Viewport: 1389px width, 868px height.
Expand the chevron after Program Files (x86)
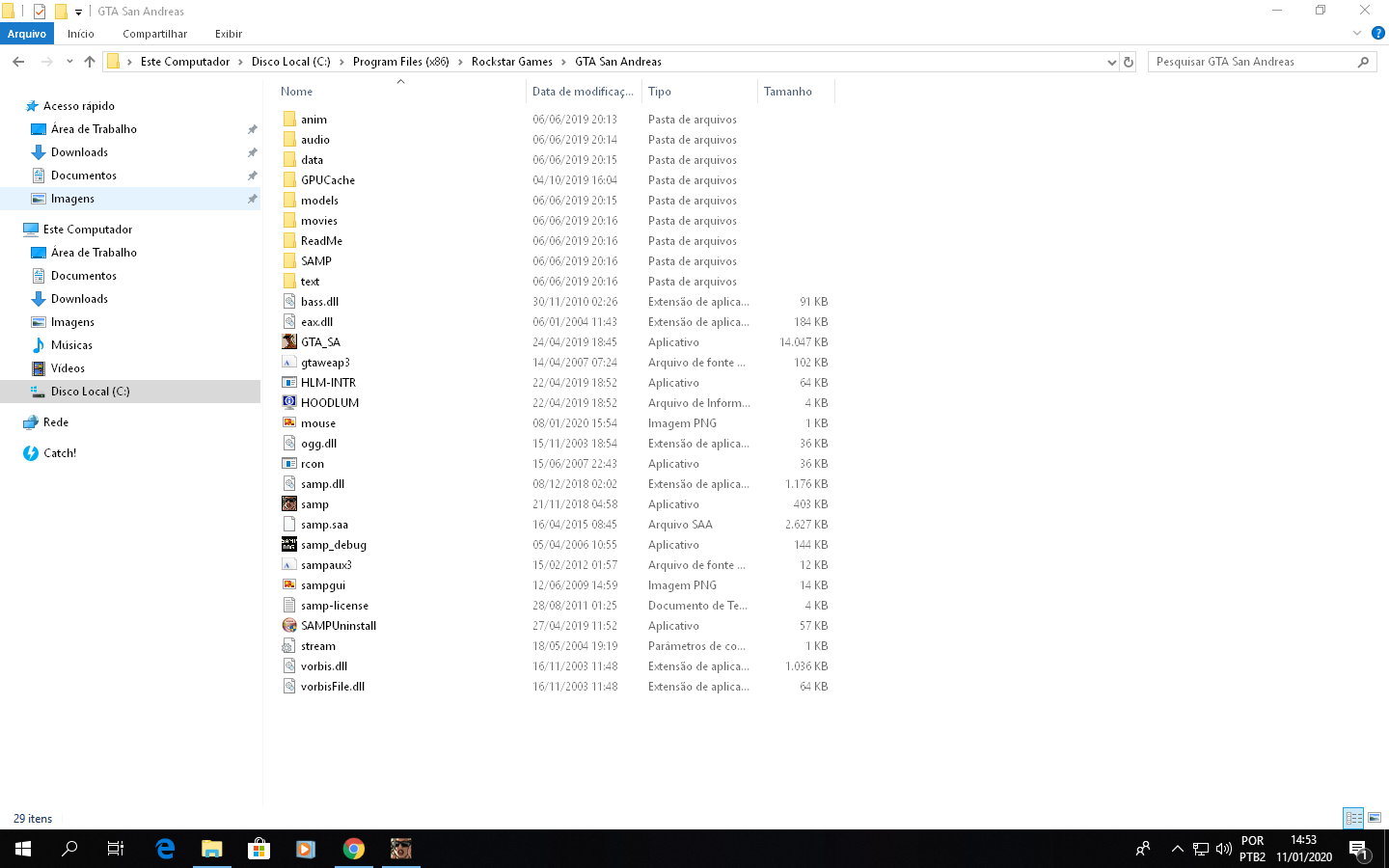[460, 62]
